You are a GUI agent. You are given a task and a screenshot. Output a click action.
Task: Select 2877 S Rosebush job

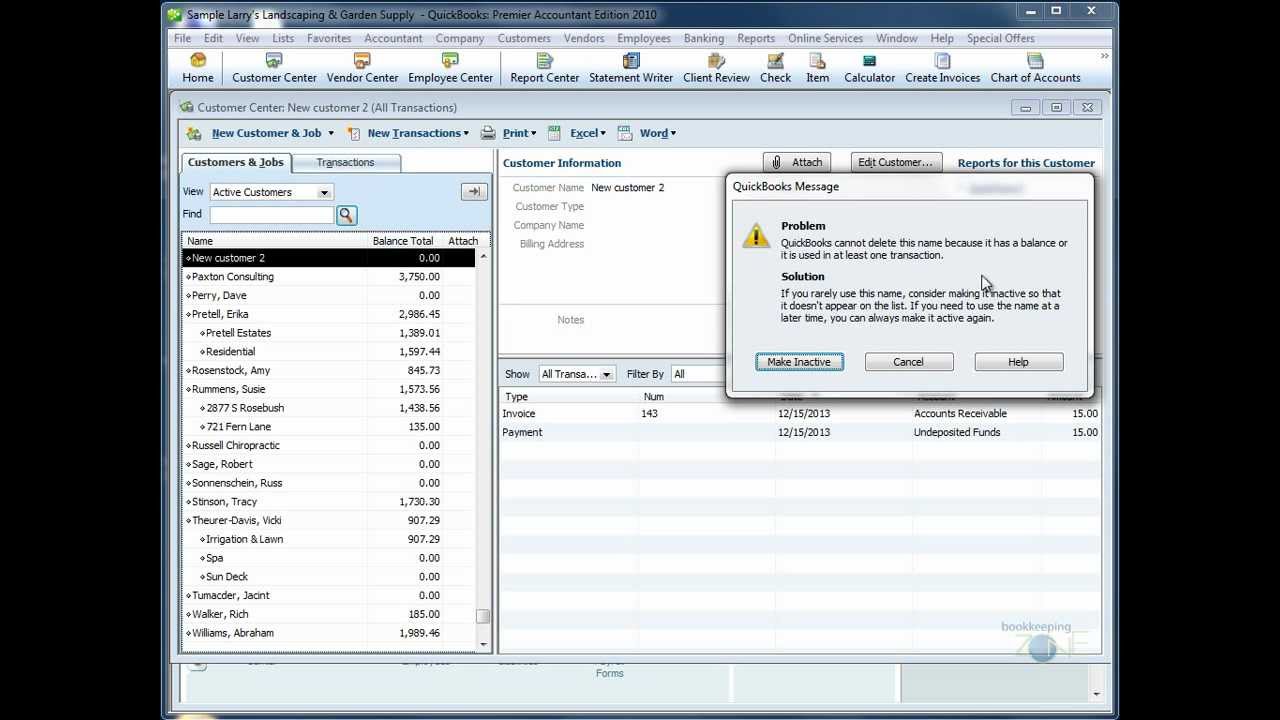329,408
